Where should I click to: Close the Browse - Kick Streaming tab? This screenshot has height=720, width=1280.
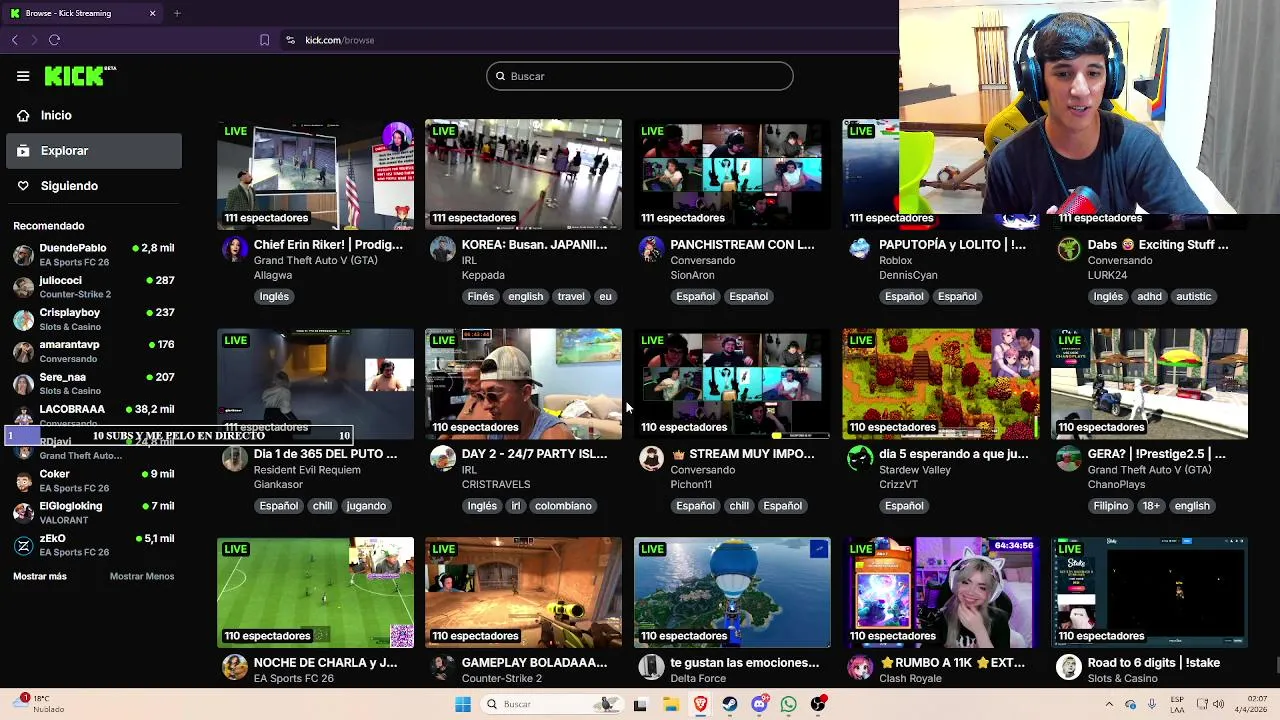tap(152, 13)
